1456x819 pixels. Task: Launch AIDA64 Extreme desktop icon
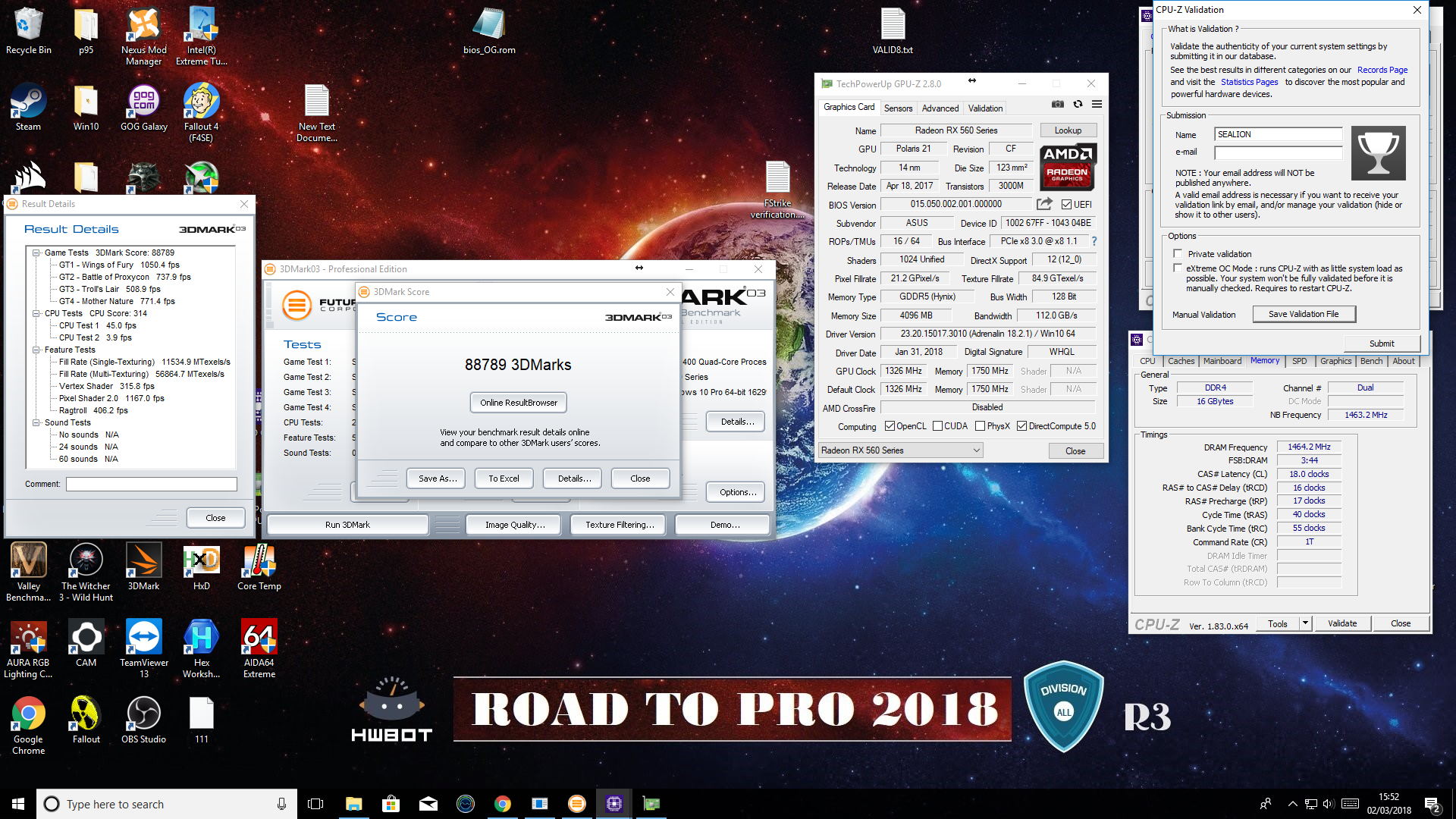pyautogui.click(x=259, y=648)
